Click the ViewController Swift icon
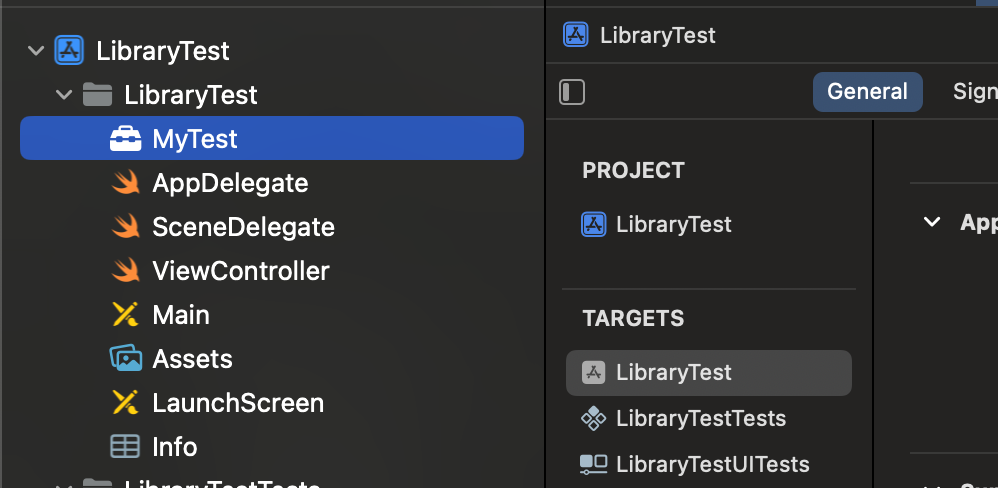The image size is (998, 488). point(126,271)
